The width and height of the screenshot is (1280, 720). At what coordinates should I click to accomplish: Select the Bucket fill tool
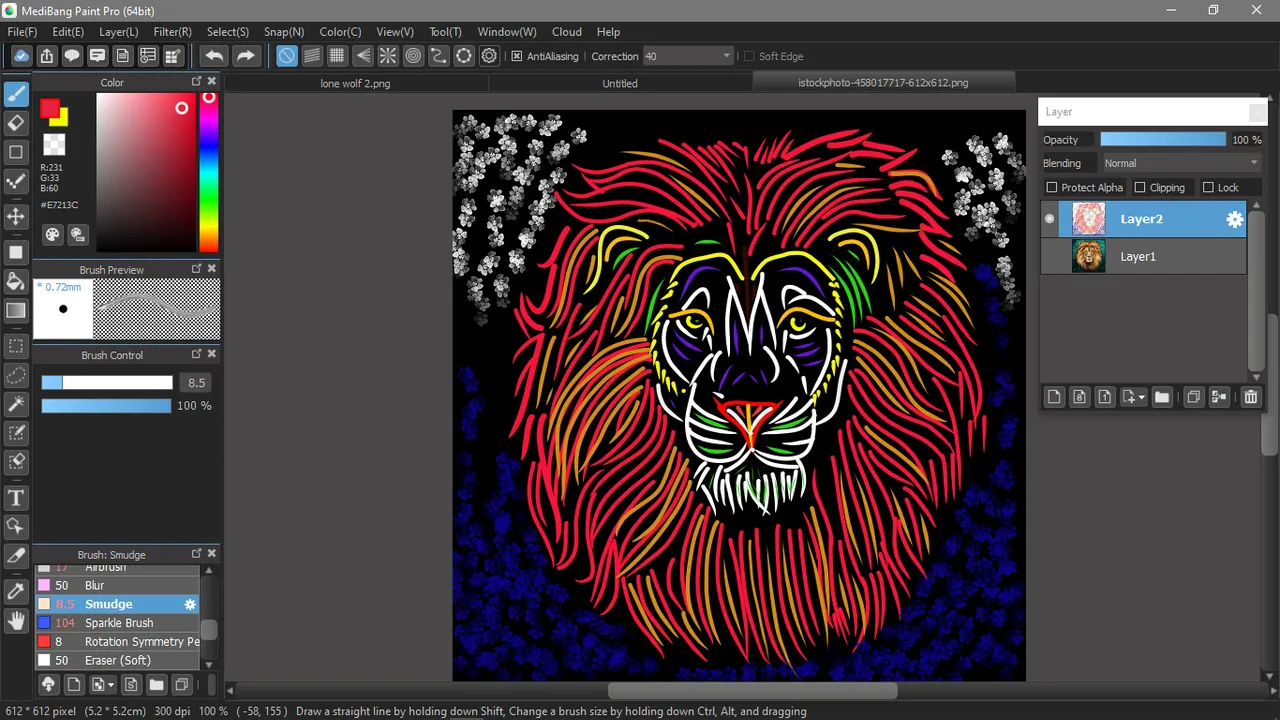16,281
